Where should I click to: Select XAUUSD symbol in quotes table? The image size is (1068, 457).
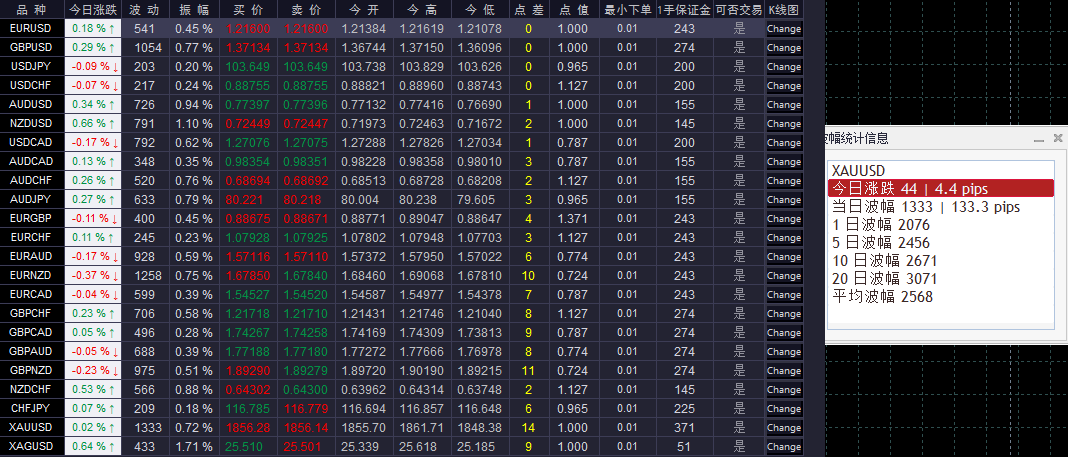pyautogui.click(x=32, y=428)
